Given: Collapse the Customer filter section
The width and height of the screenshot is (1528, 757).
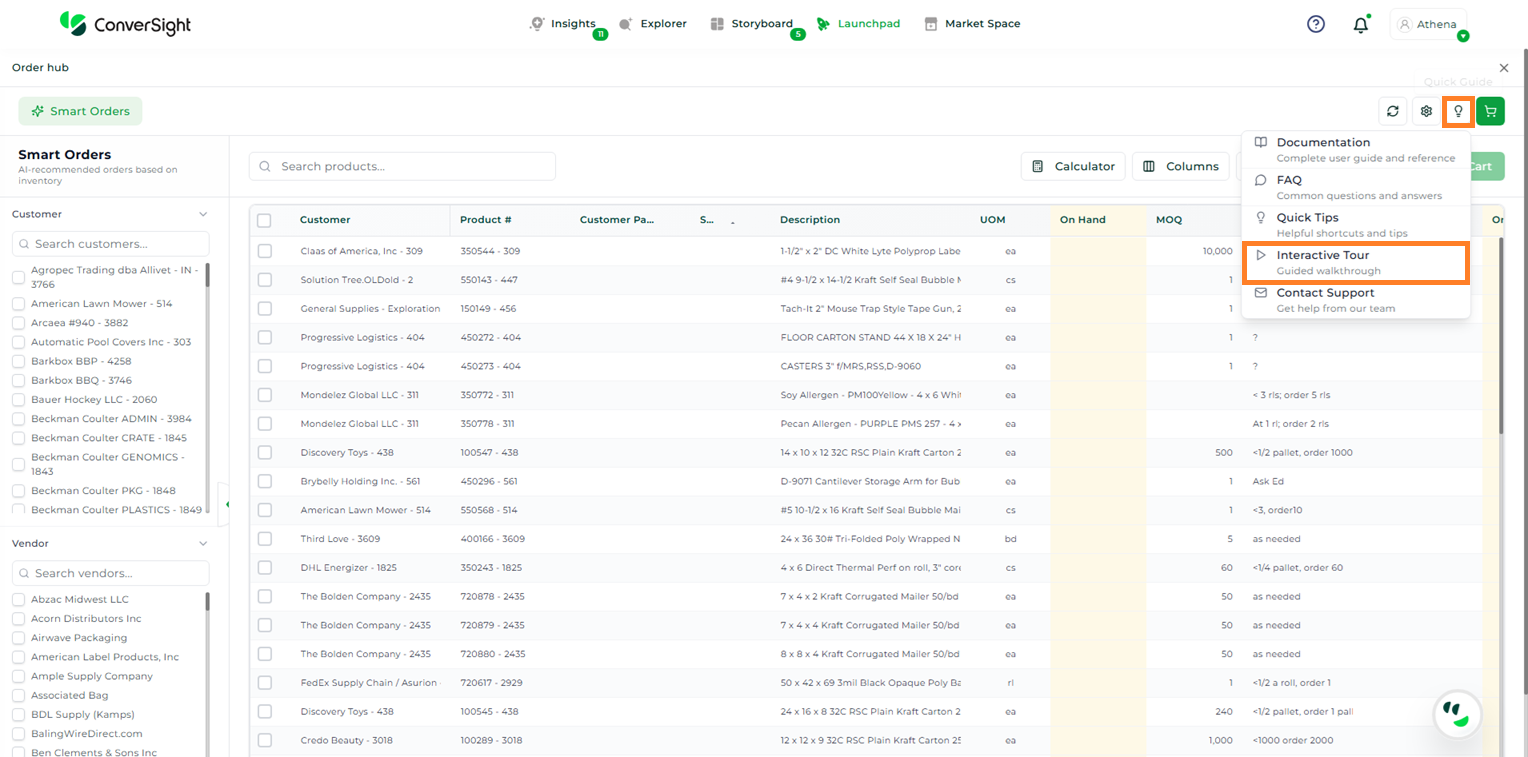Looking at the screenshot, I should (x=203, y=214).
